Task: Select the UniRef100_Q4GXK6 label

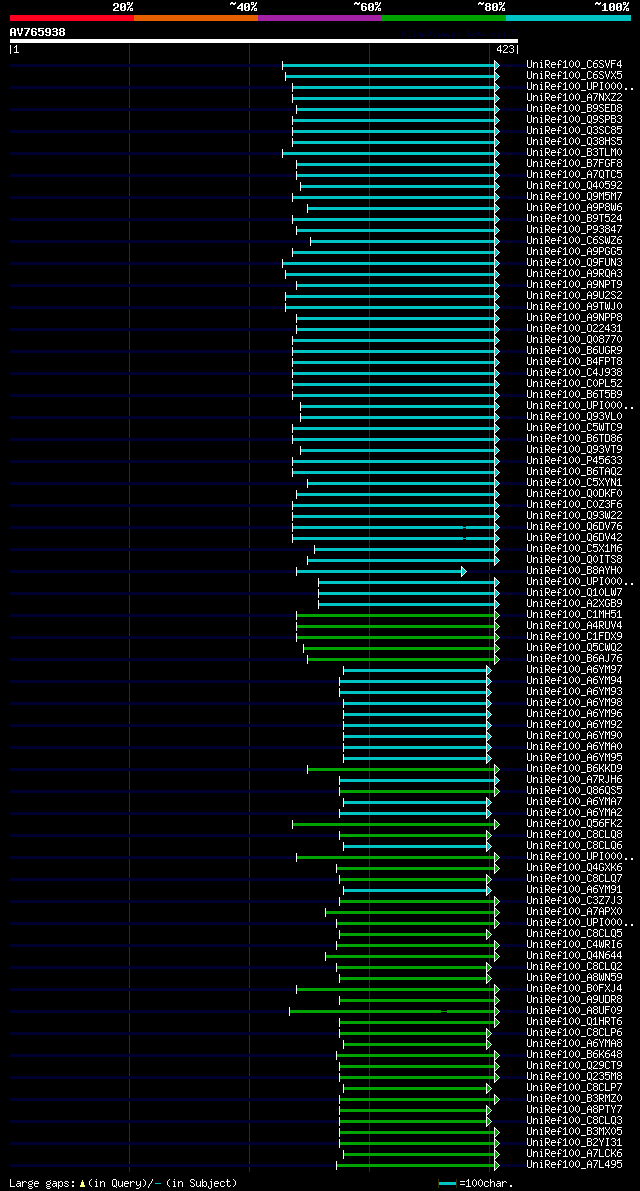Action: [x=574, y=868]
